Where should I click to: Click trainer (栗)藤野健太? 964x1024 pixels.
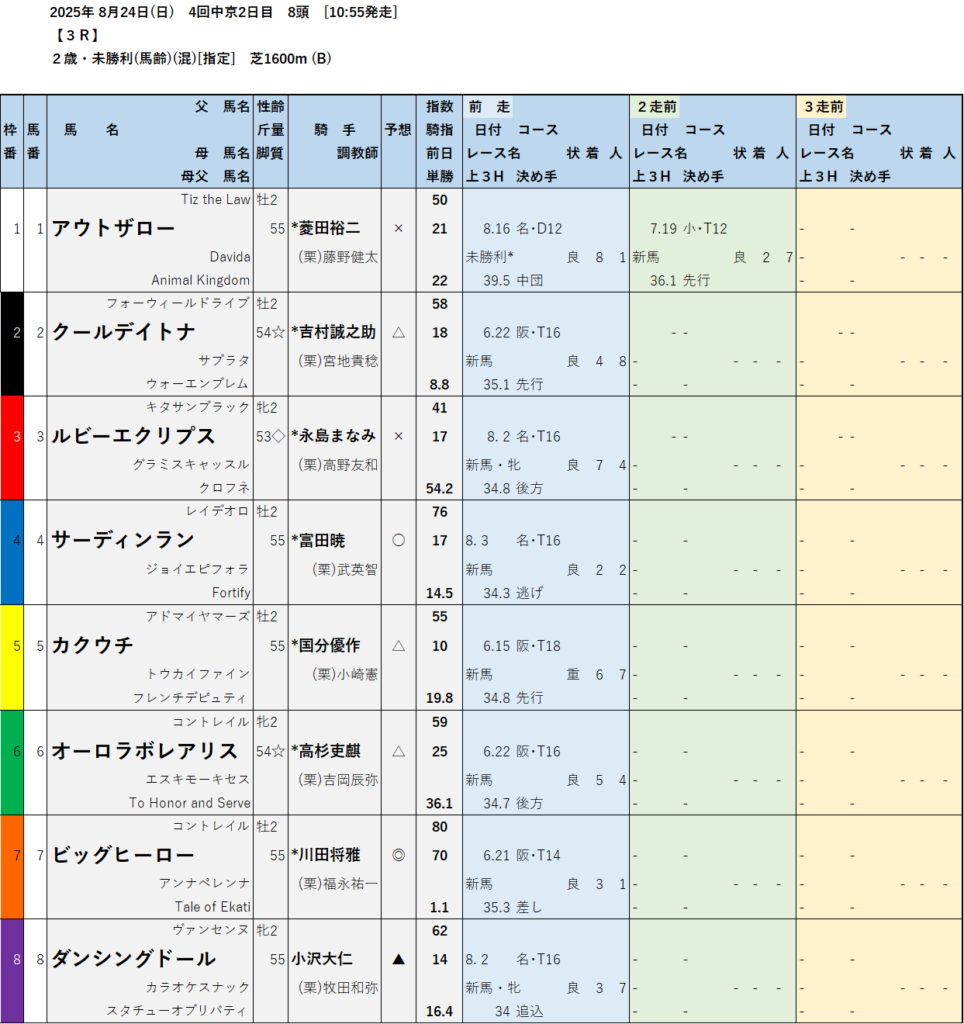[x=338, y=257]
